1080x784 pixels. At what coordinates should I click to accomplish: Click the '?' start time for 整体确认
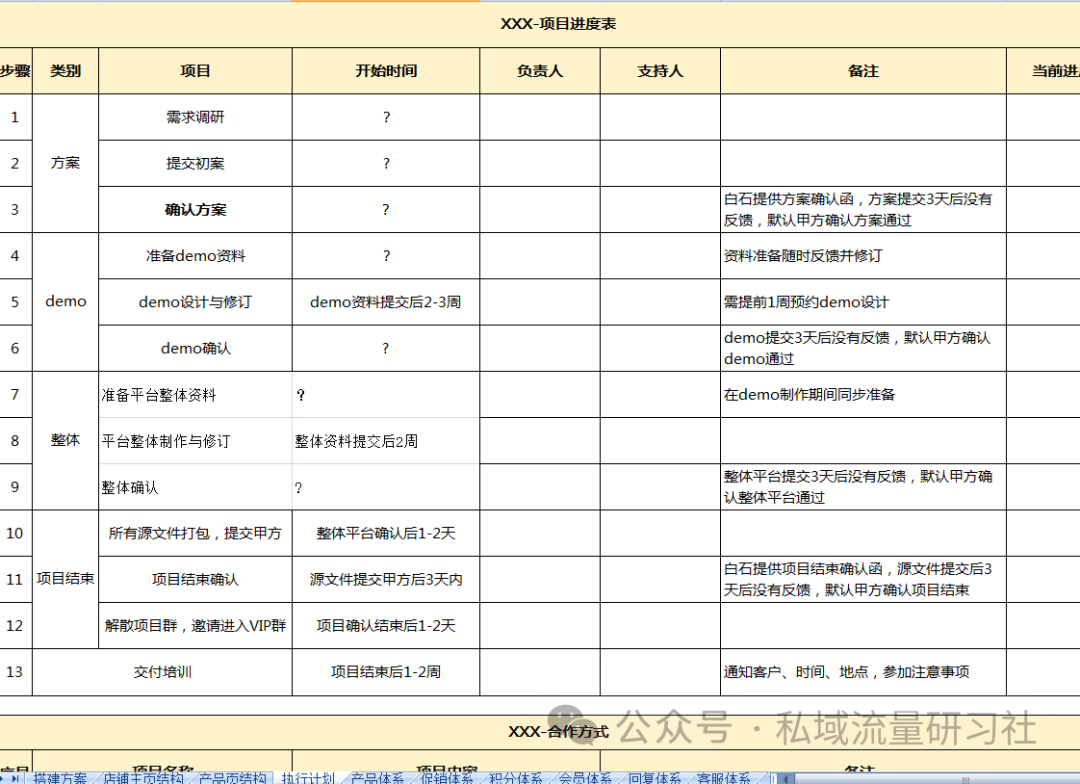(386, 487)
